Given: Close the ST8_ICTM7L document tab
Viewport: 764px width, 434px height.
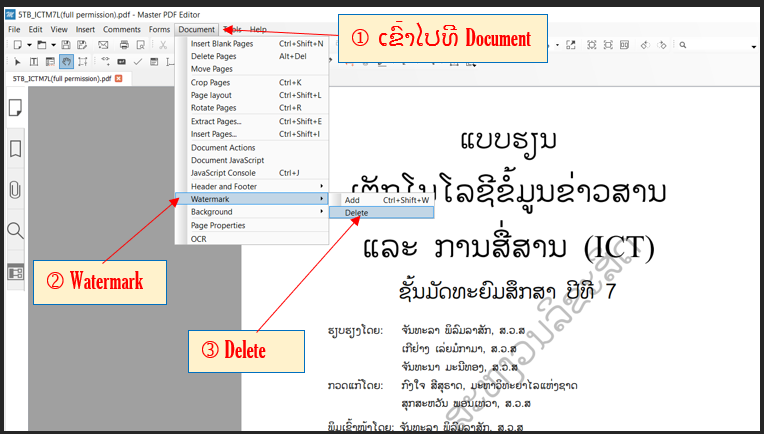Looking at the screenshot, I should click(118, 78).
